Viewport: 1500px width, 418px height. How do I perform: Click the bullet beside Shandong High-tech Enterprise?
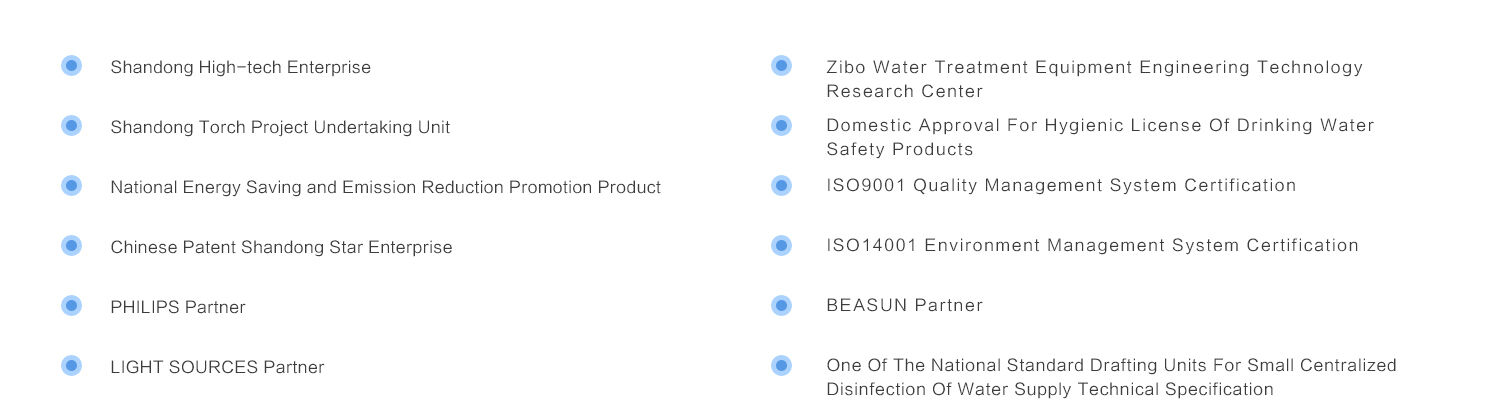(71, 66)
